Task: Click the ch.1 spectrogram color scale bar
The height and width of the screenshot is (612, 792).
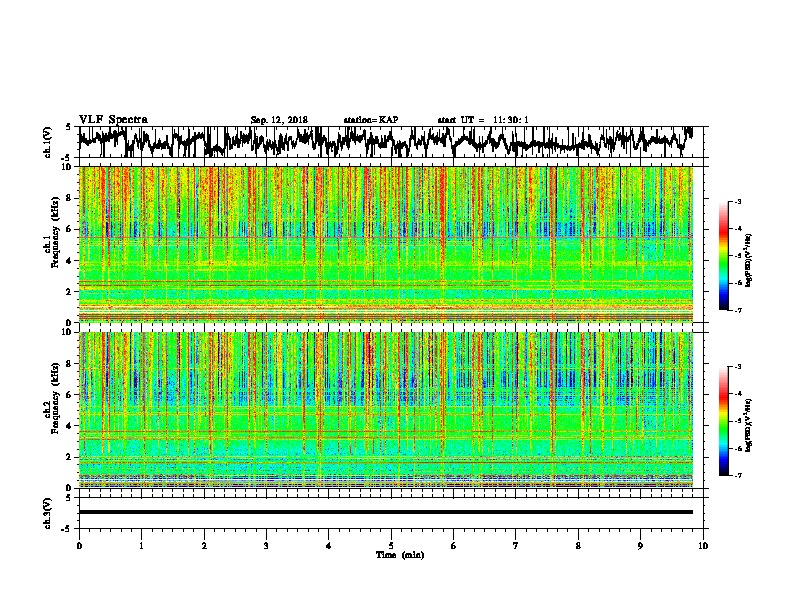Action: (x=724, y=256)
